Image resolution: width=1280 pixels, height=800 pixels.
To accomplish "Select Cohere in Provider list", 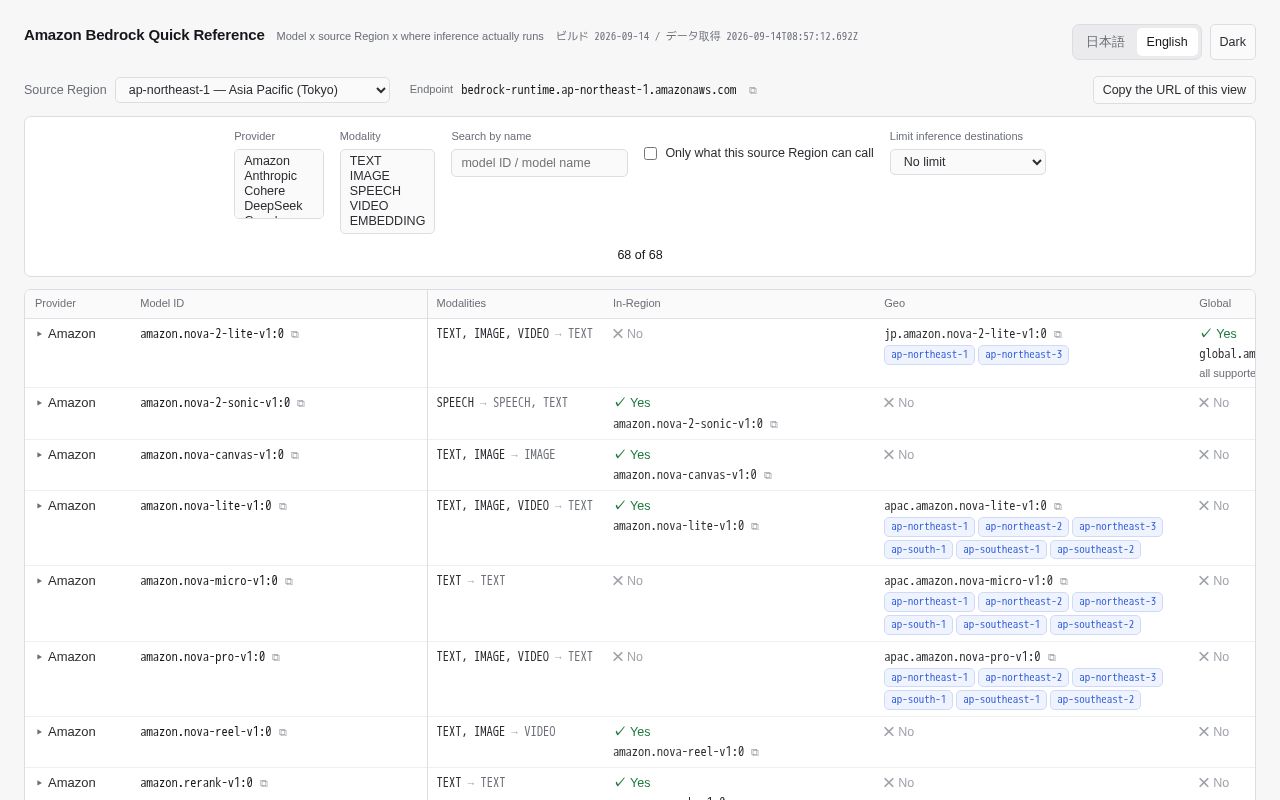I will pyautogui.click(x=278, y=191).
